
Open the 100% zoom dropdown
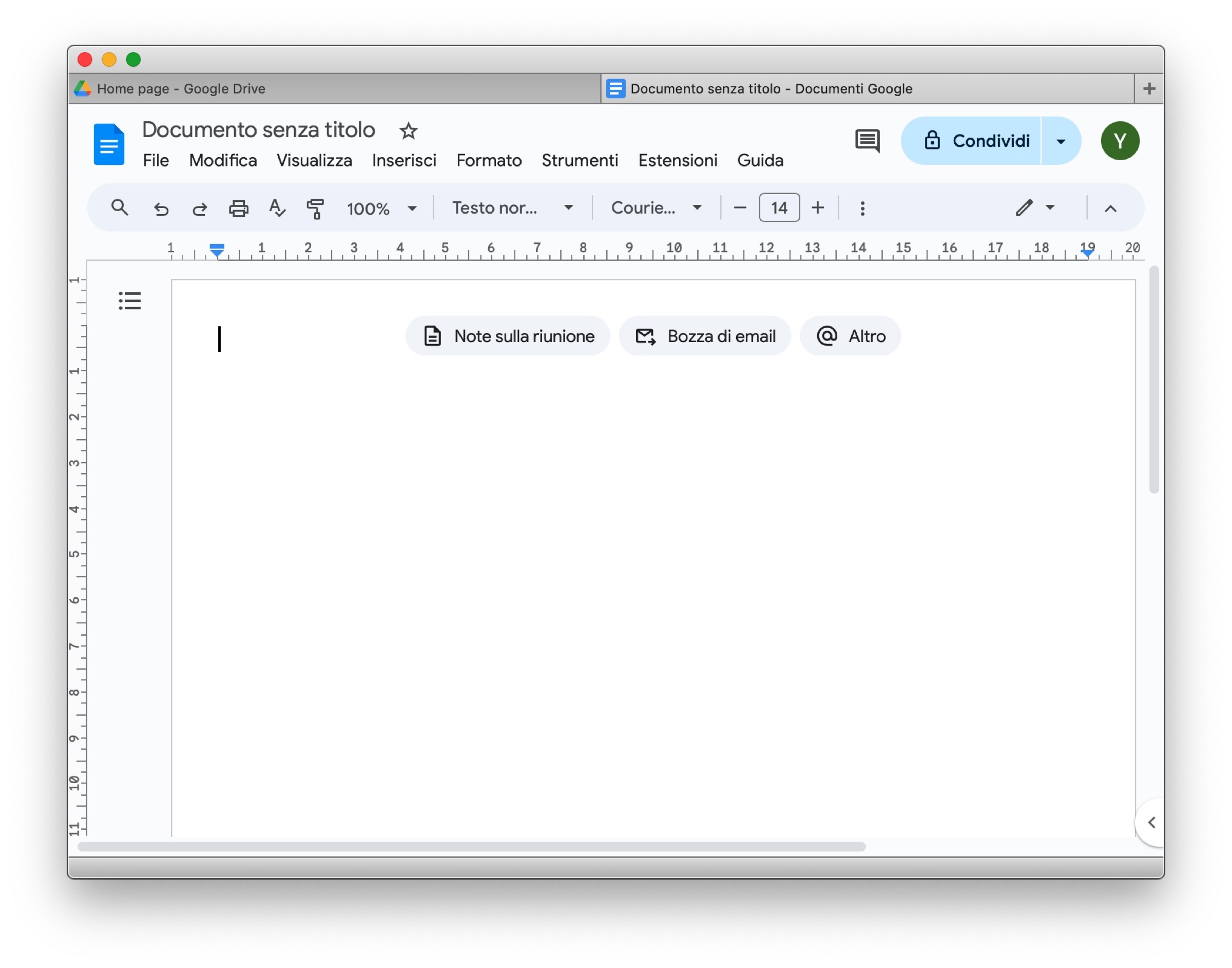(x=382, y=208)
